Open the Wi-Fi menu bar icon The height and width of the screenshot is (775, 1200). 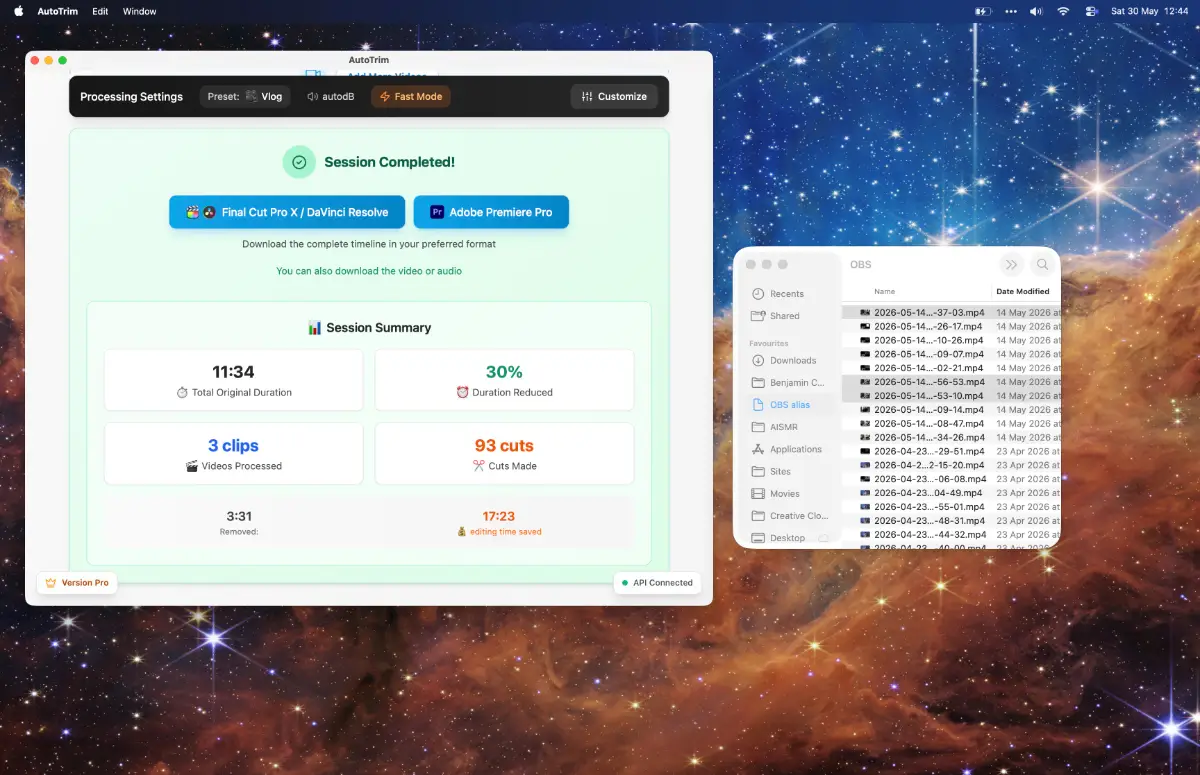pos(1063,11)
